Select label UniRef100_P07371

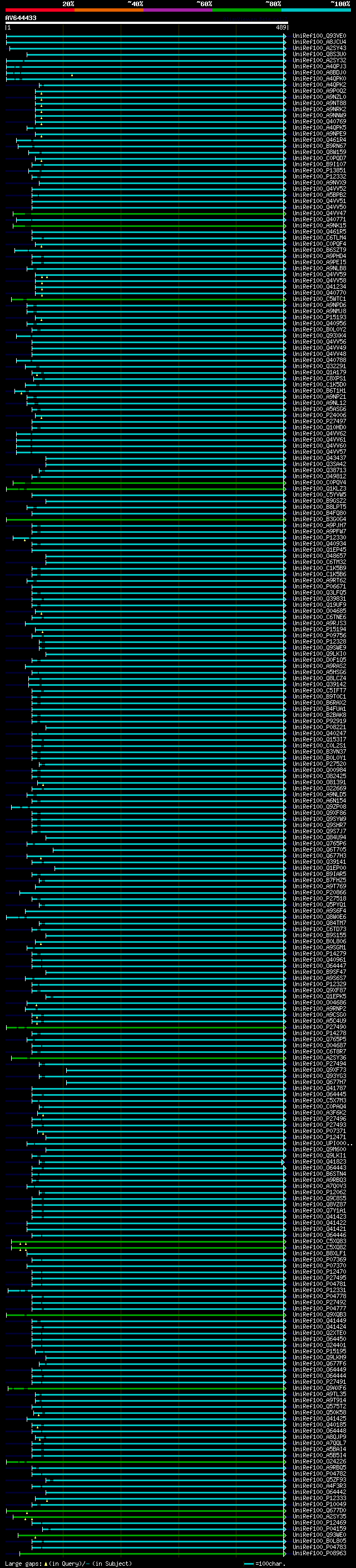click(319, 1131)
